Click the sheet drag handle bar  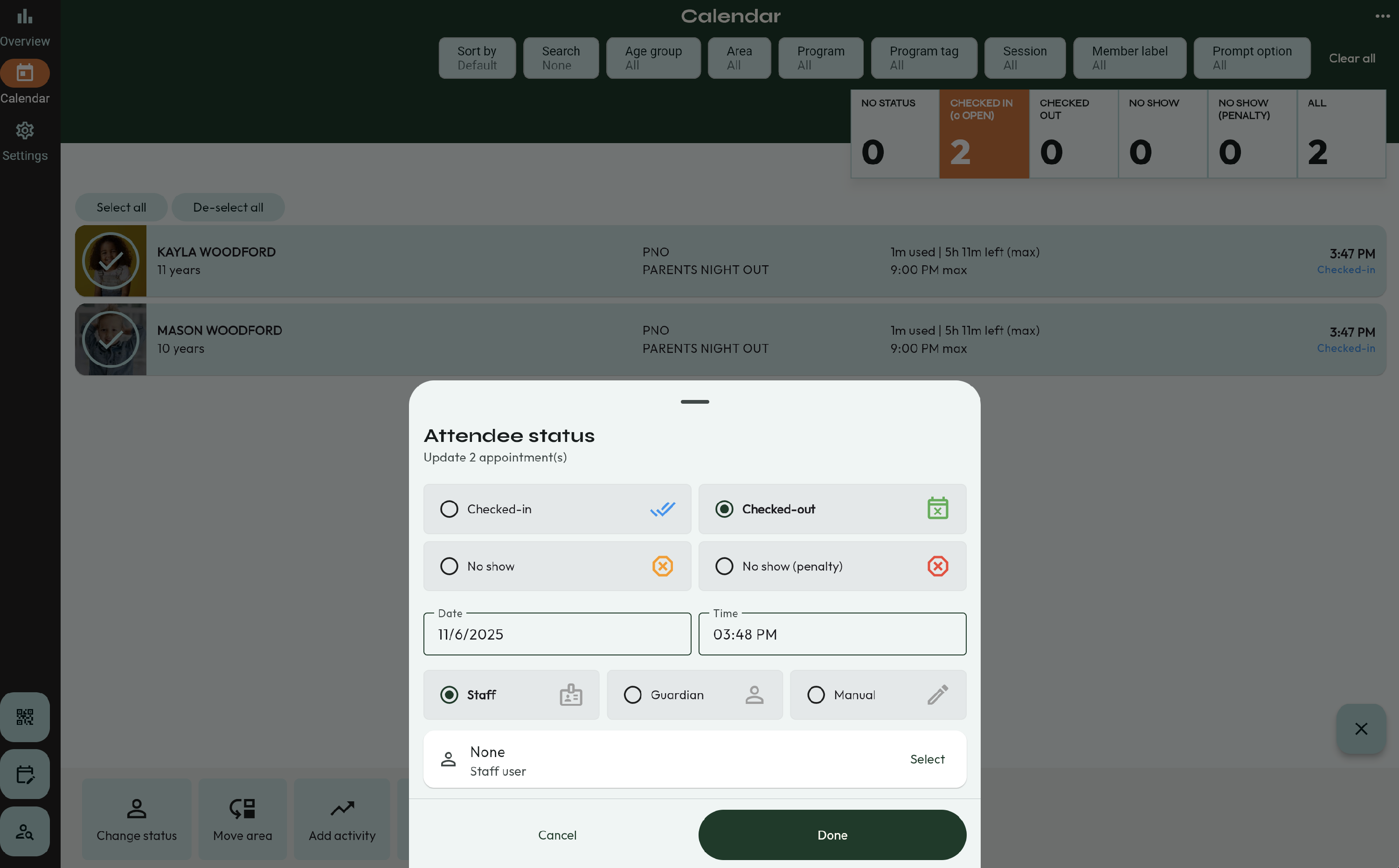coord(694,402)
